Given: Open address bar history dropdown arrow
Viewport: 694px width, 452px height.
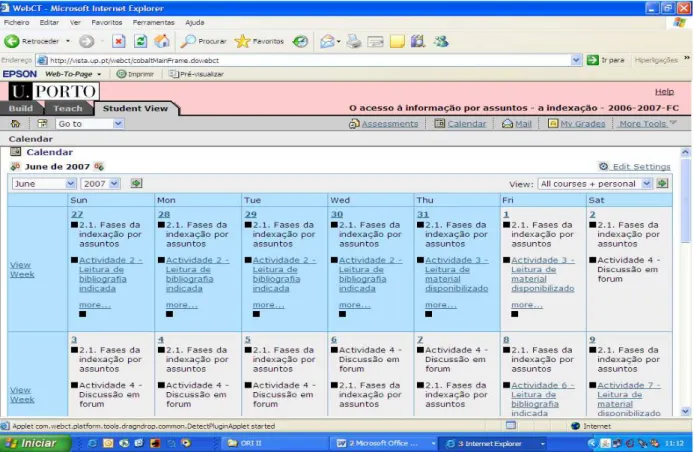Looking at the screenshot, I should [576, 60].
